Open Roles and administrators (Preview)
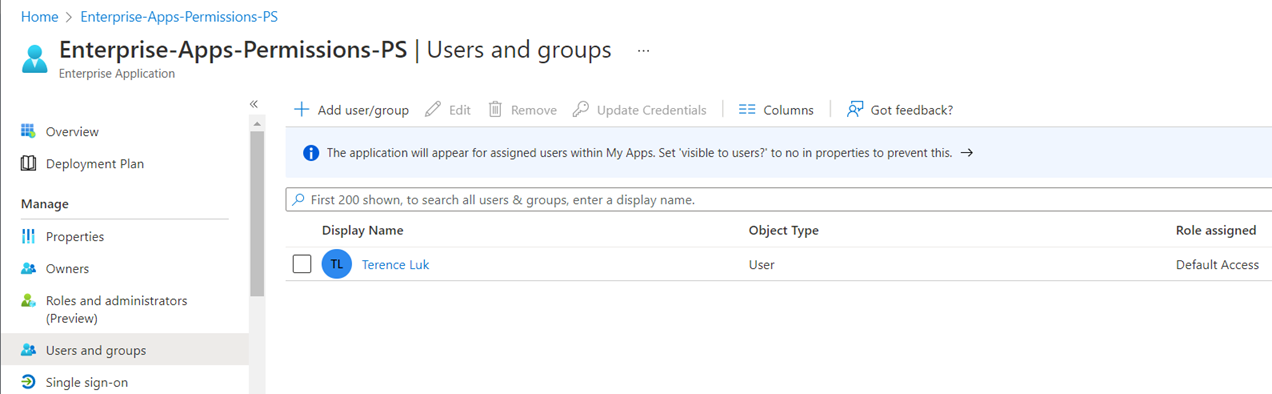 [116, 309]
